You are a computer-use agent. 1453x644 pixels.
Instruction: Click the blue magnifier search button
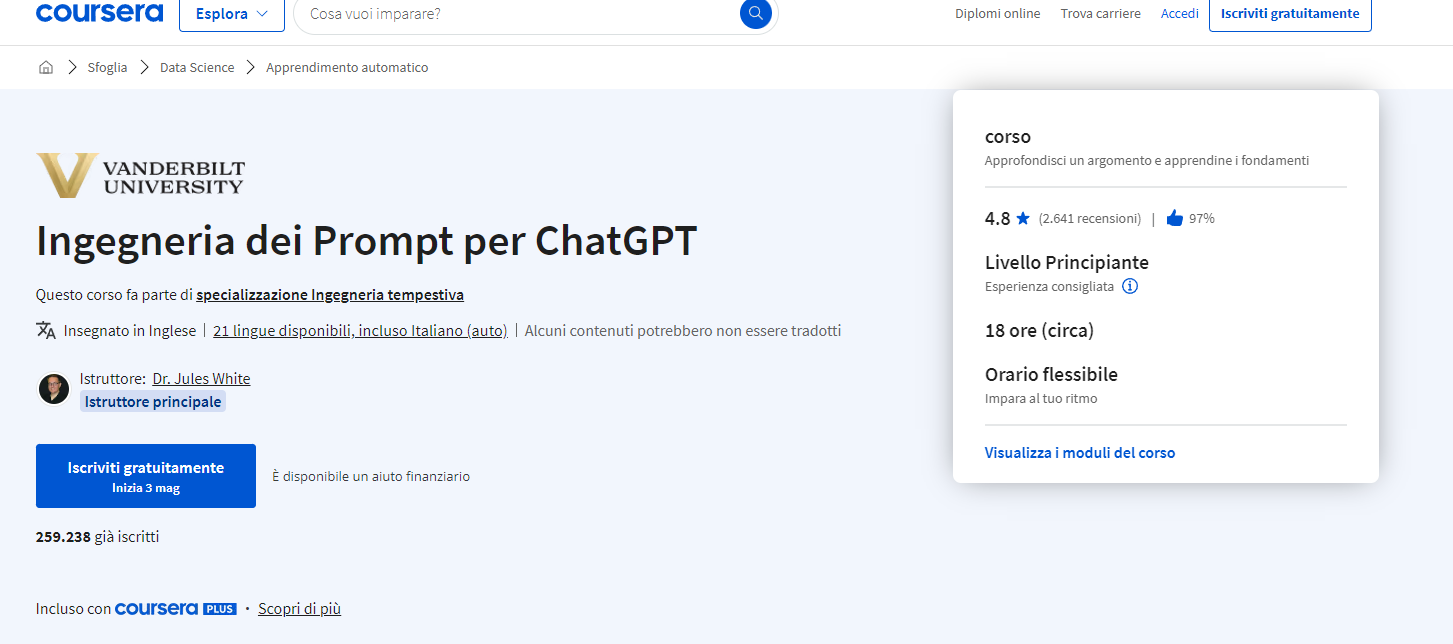click(756, 13)
